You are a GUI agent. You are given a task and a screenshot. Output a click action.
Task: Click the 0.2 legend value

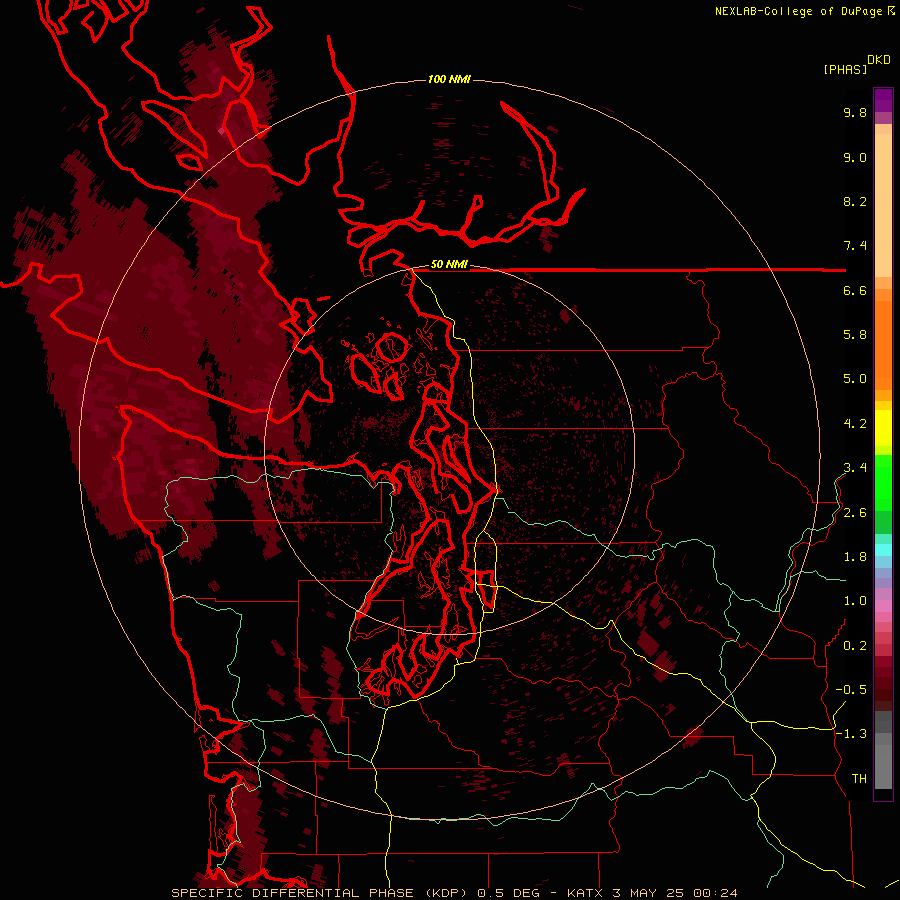coord(855,646)
